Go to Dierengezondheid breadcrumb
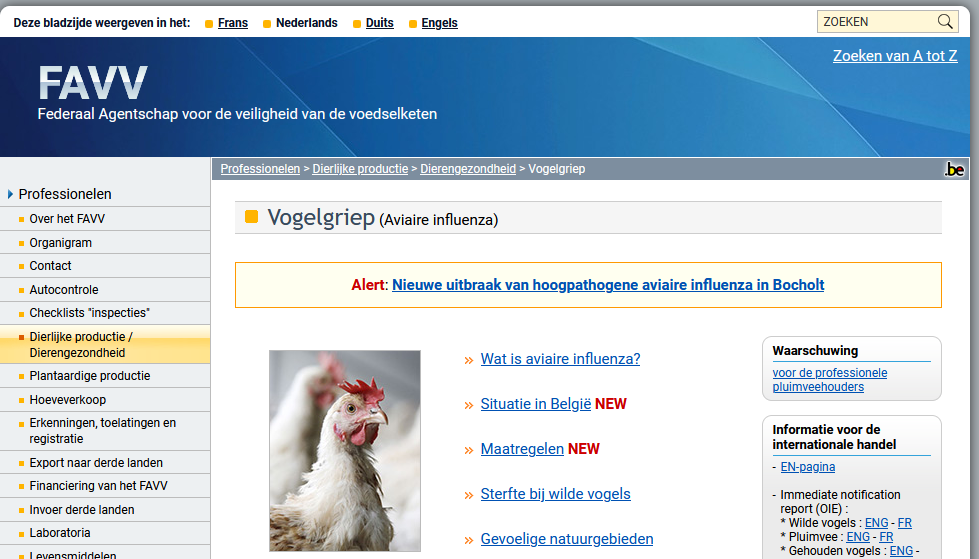Image resolution: width=979 pixels, height=559 pixels. click(x=468, y=169)
